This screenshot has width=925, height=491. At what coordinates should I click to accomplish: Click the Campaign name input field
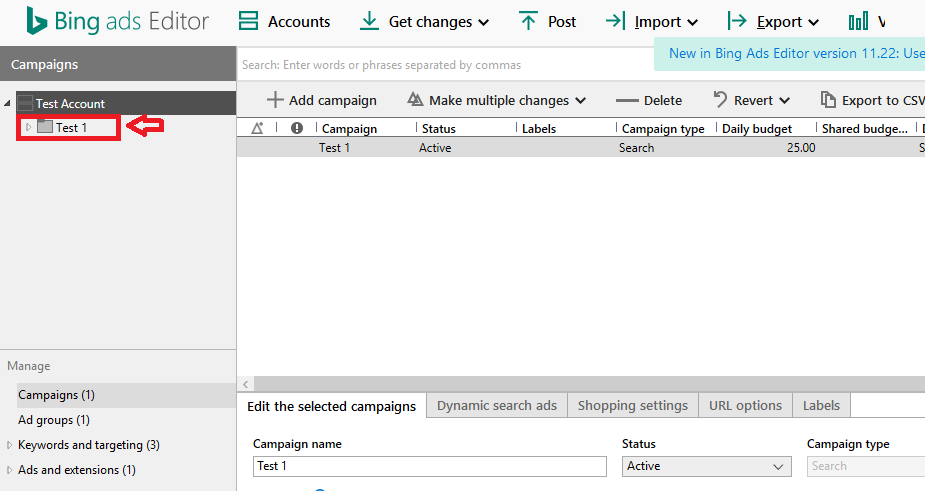pyautogui.click(x=430, y=466)
